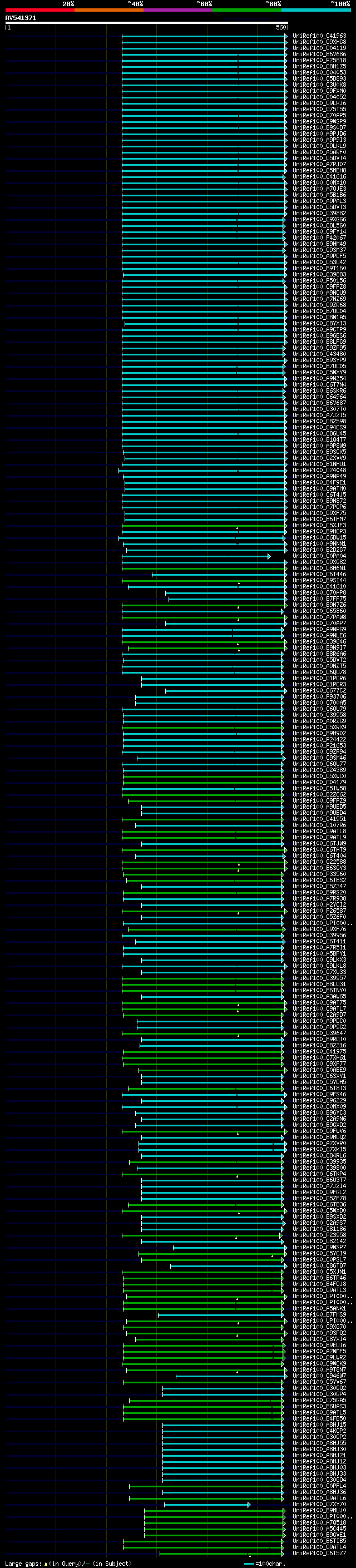Select hit UniRef100_Q39646
Screen dimensions: 356x1568
click(319, 641)
